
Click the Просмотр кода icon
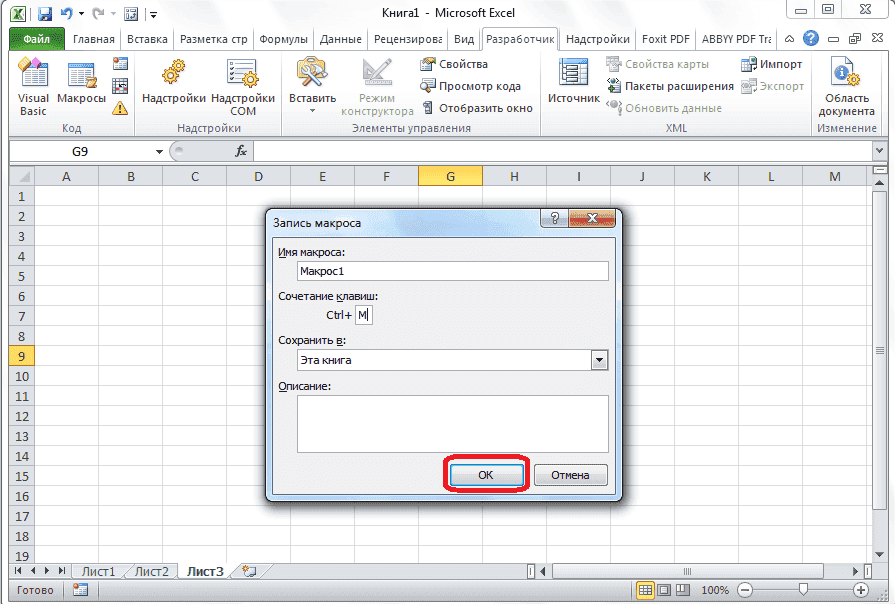coord(480,85)
